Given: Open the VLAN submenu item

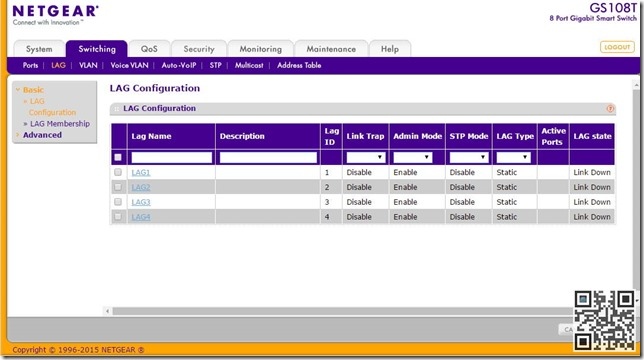Looking at the screenshot, I should [88, 65].
